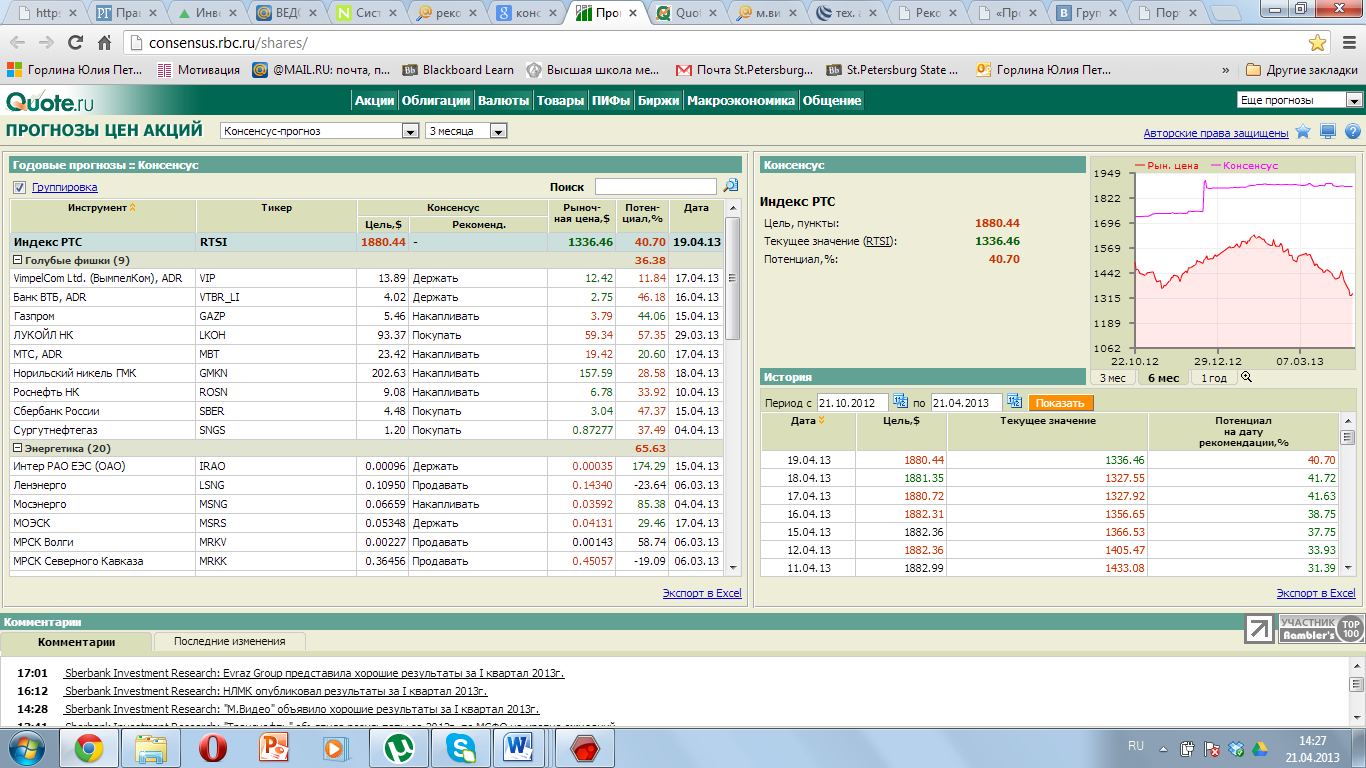Open Chrome menu hamburger icon

(1348, 43)
